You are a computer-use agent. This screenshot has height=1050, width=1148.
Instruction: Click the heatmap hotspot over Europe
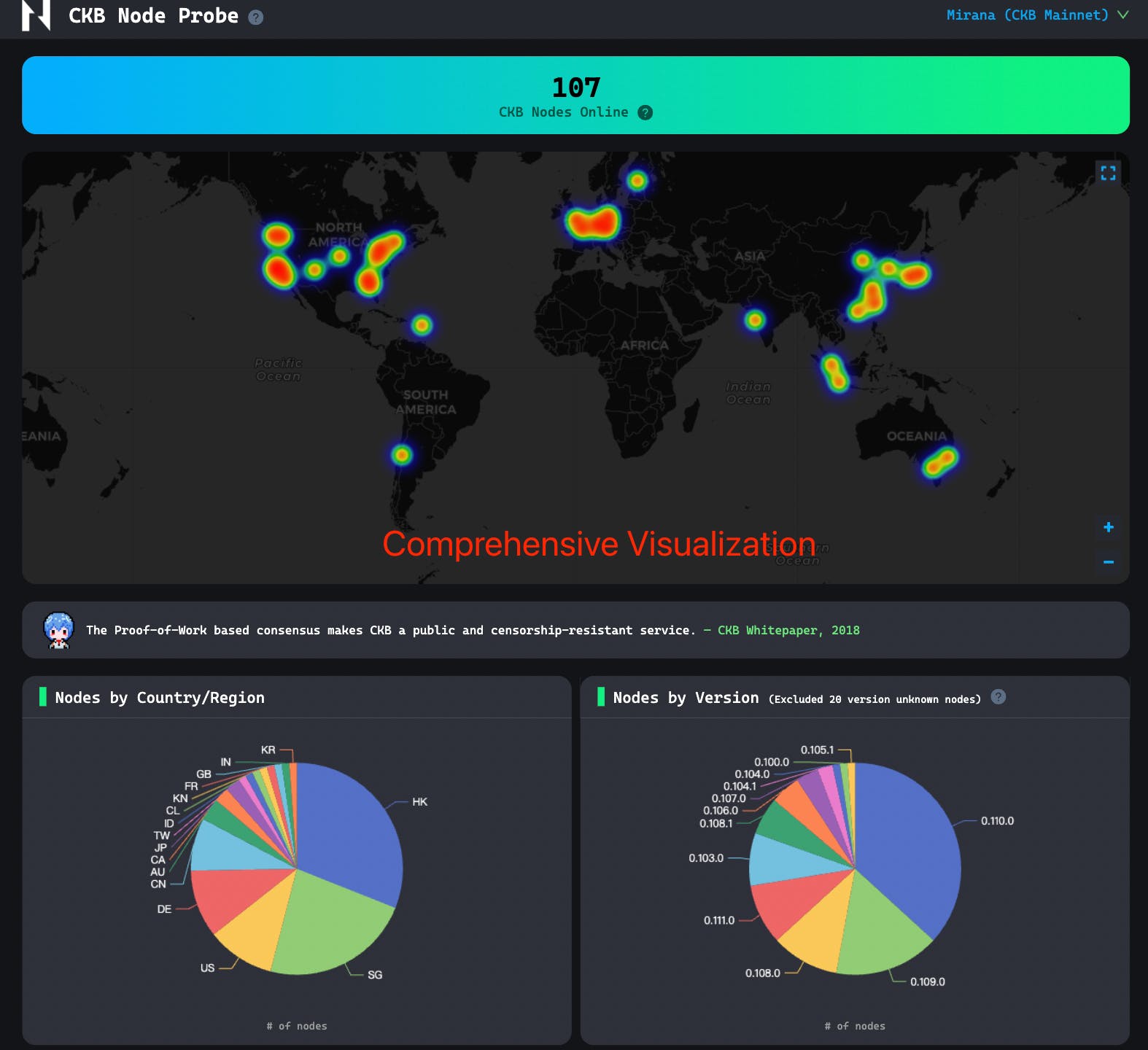click(592, 222)
